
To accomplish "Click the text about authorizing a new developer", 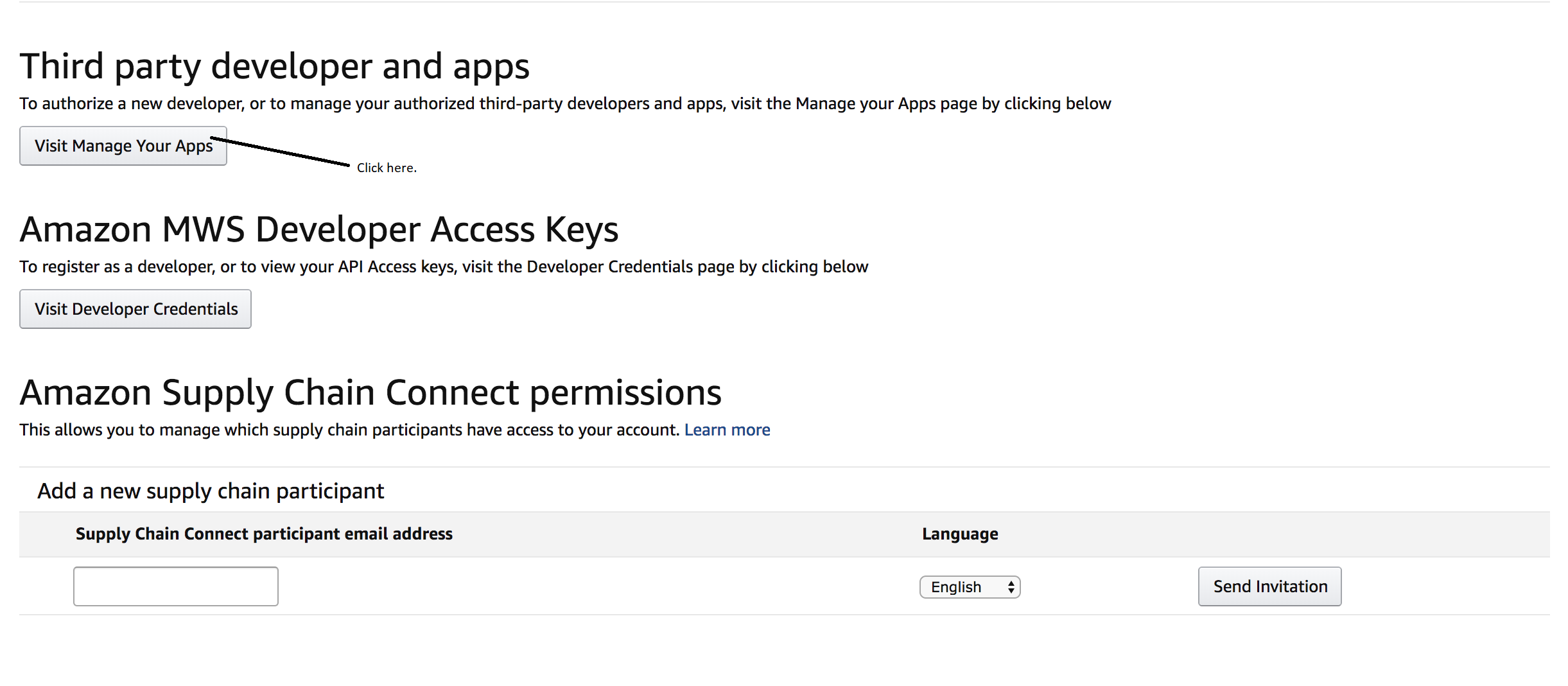I will tap(565, 103).
